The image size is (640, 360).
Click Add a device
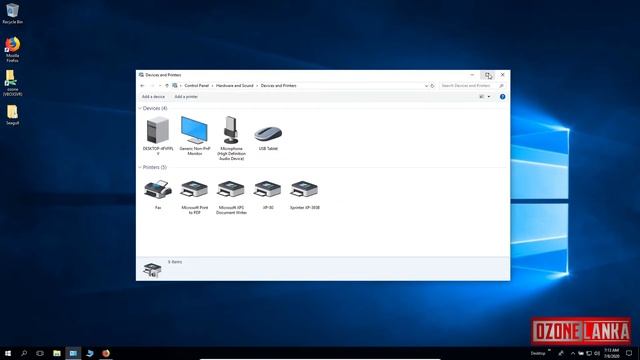(153, 97)
